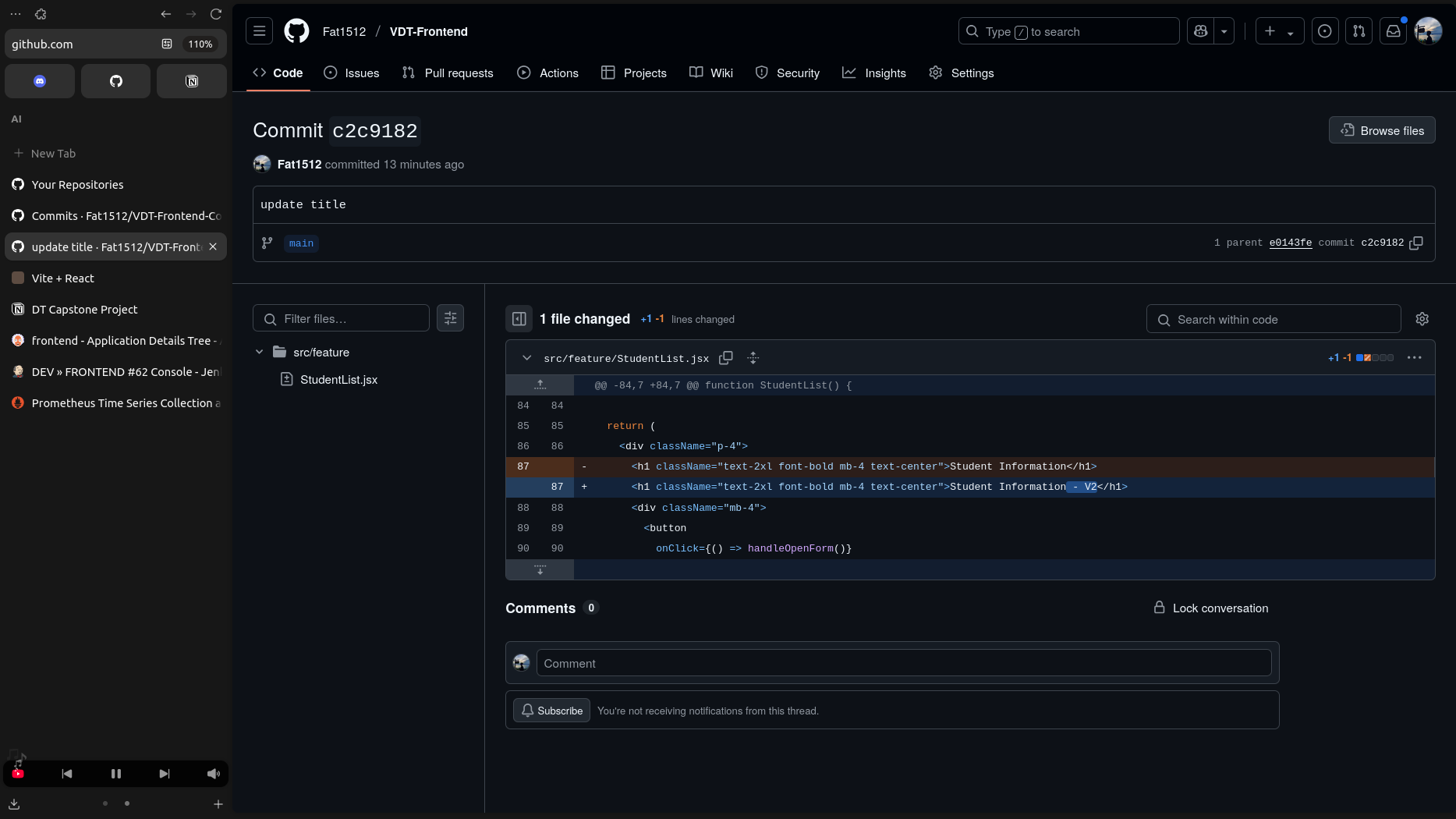Collapse the StudentList.jsx diff
Screen dimensions: 1456x819
(x=526, y=358)
